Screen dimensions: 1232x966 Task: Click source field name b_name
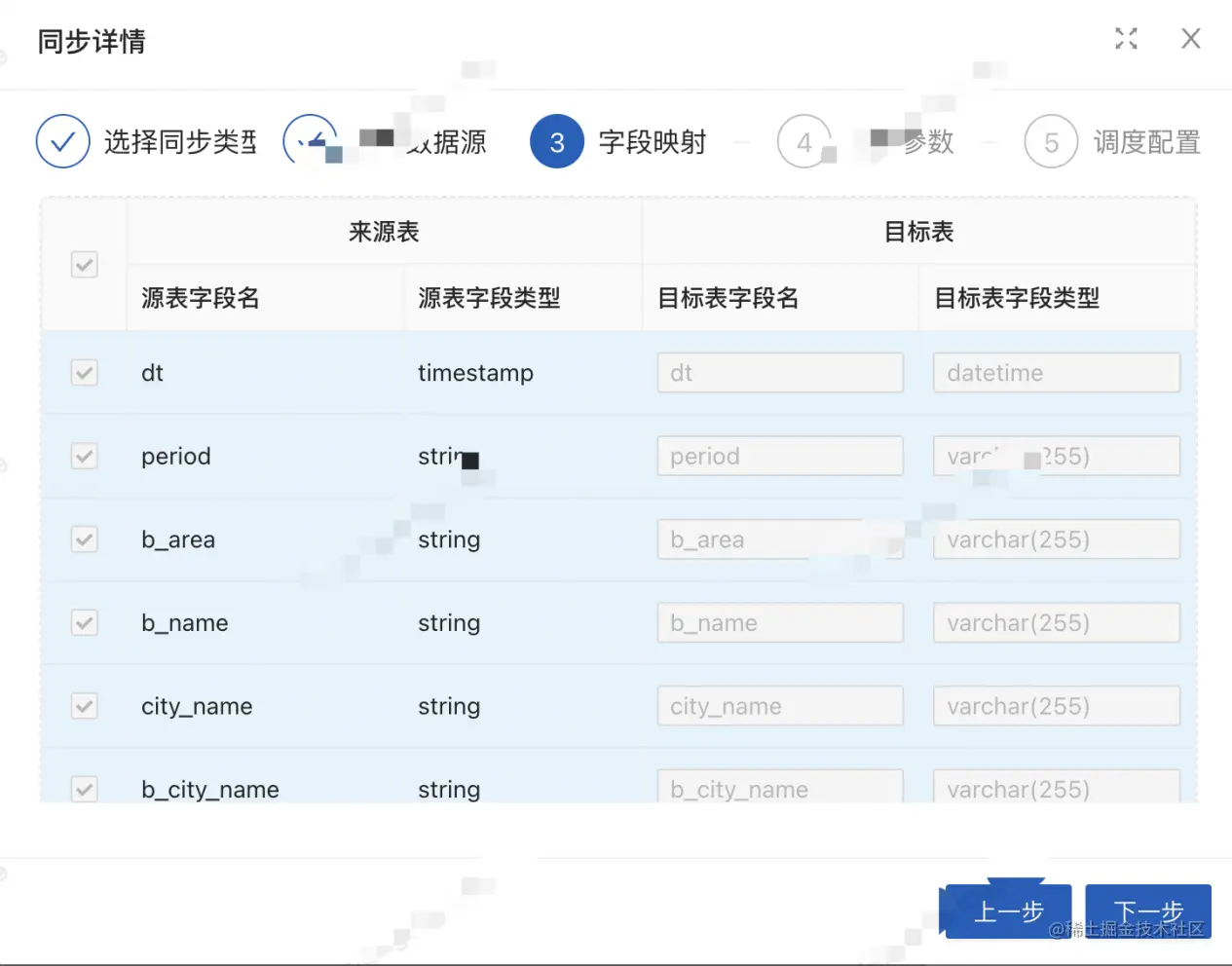point(185,623)
